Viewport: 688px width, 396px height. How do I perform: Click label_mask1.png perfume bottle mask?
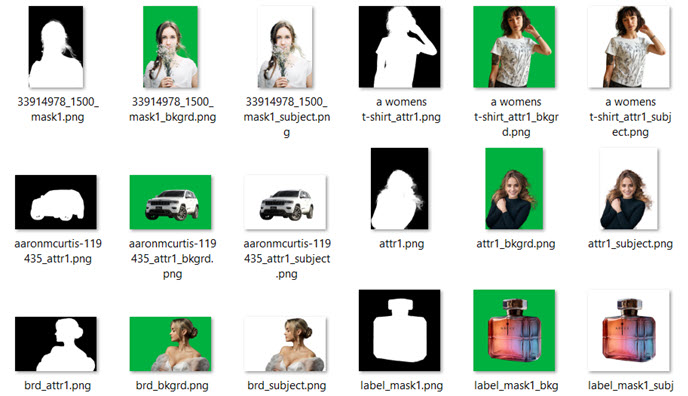coord(399,330)
